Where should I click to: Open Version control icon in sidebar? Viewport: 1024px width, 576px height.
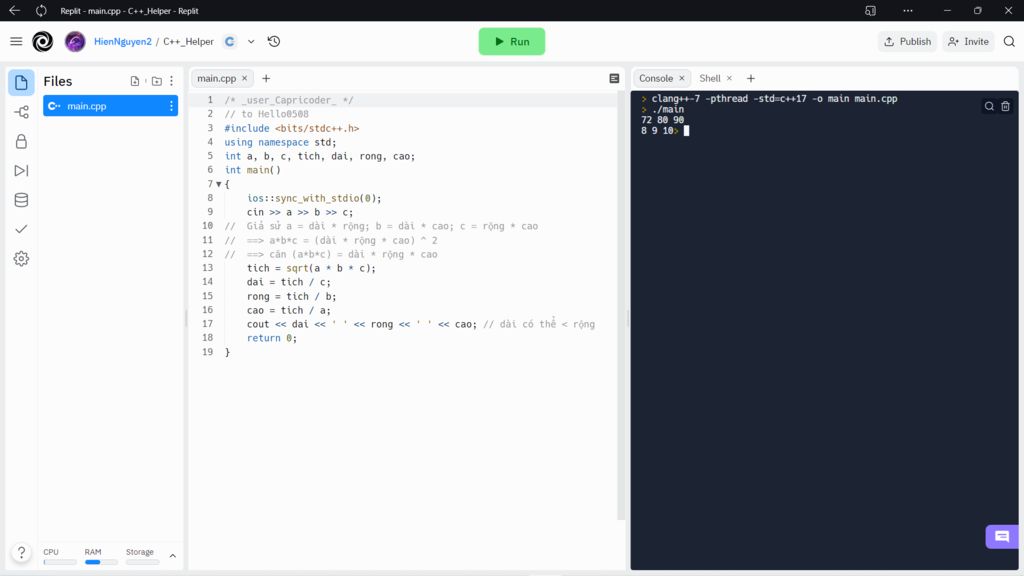click(x=21, y=112)
